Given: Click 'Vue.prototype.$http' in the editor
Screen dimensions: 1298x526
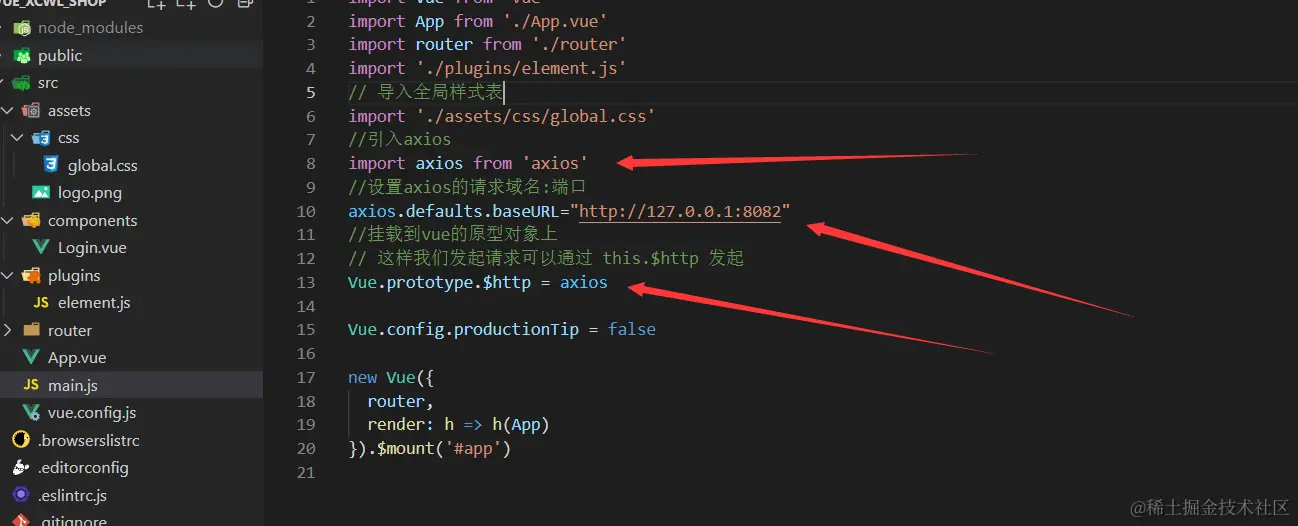Looking at the screenshot, I should [439, 282].
